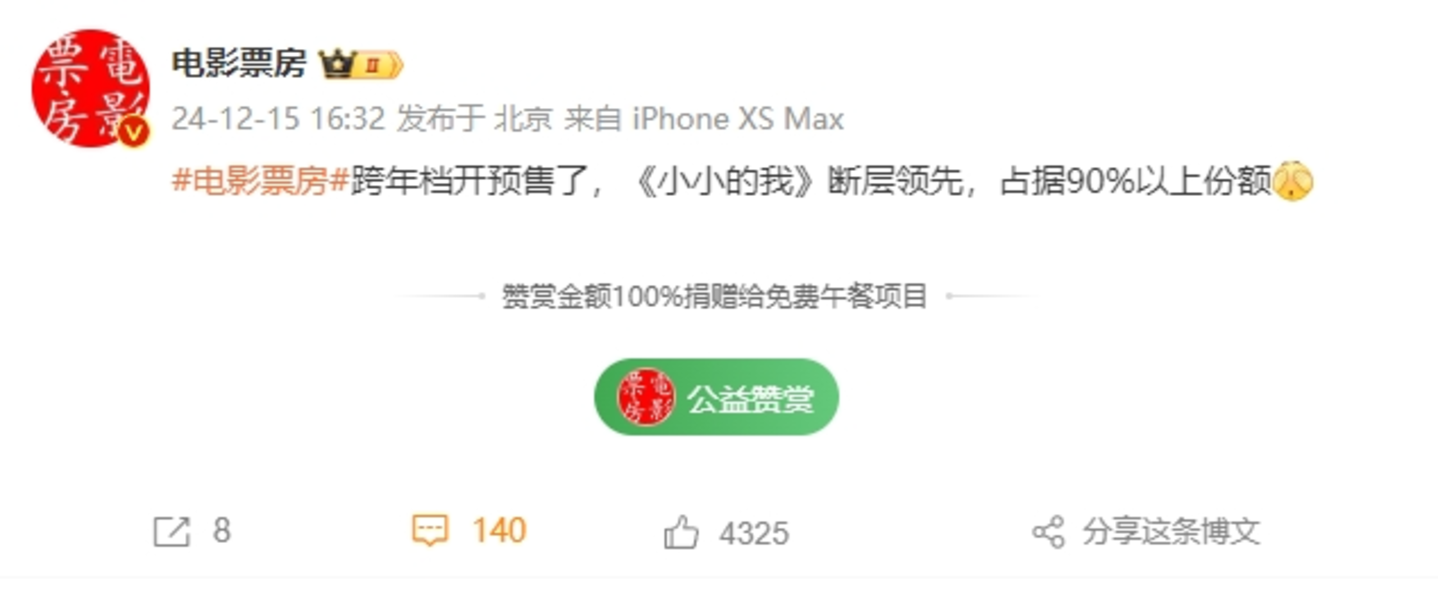Image resolution: width=1438 pixels, height=592 pixels.
Task: Click the iPhone XS Max source label
Action: 738,119
